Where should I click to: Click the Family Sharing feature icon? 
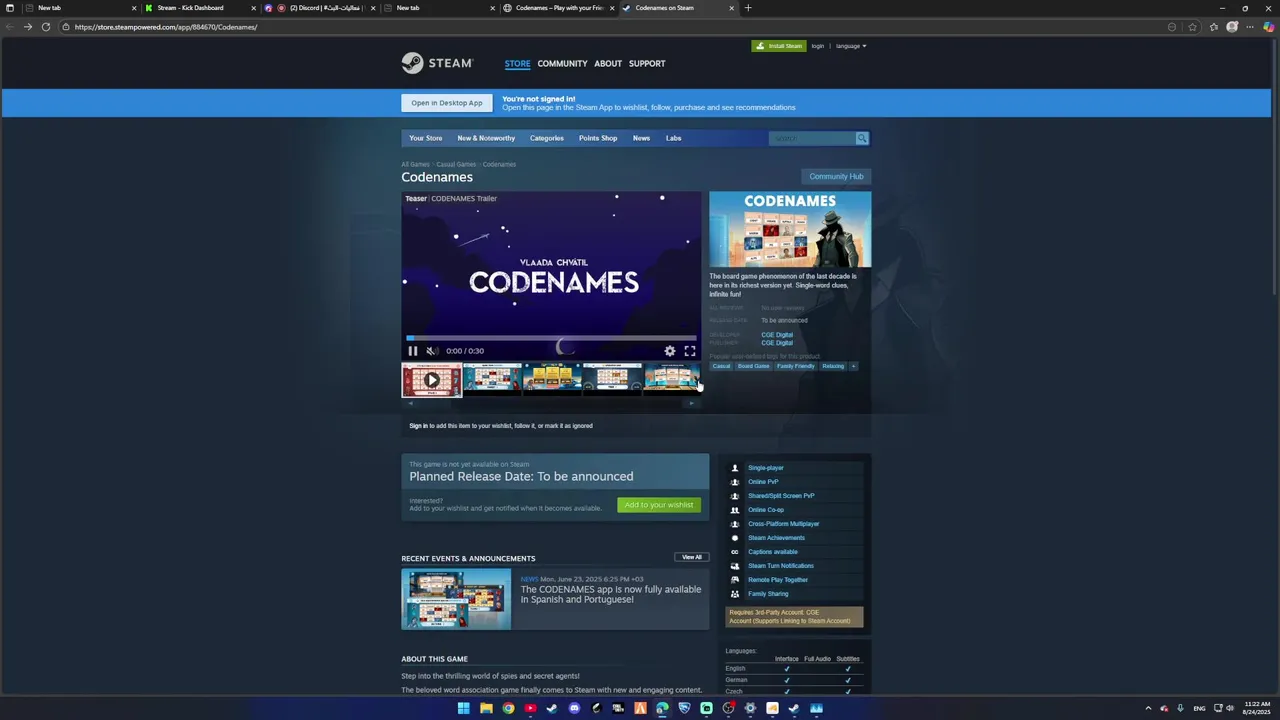point(735,594)
